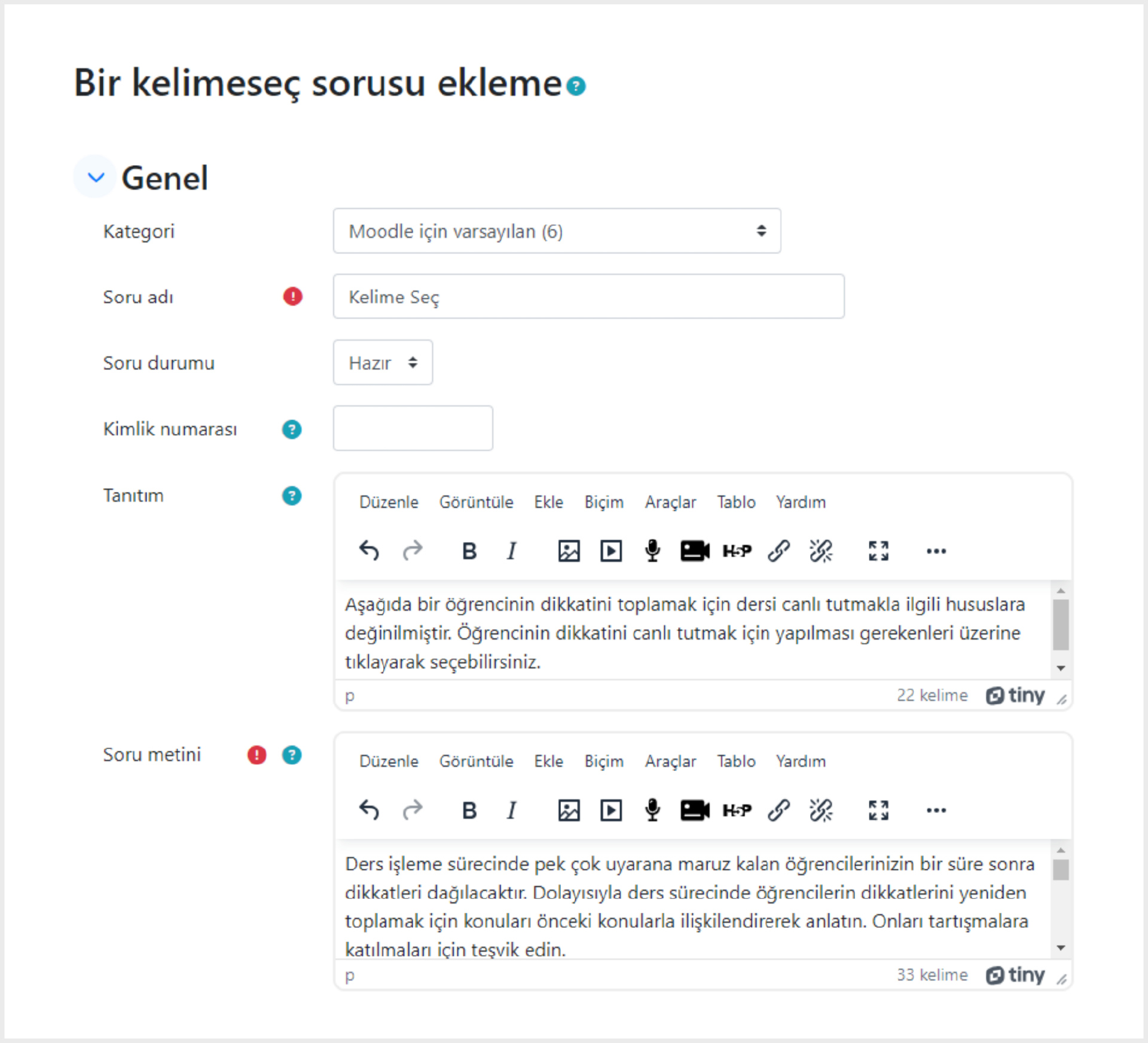Click the Soru metini editor scrollbar thumb

(x=1061, y=870)
